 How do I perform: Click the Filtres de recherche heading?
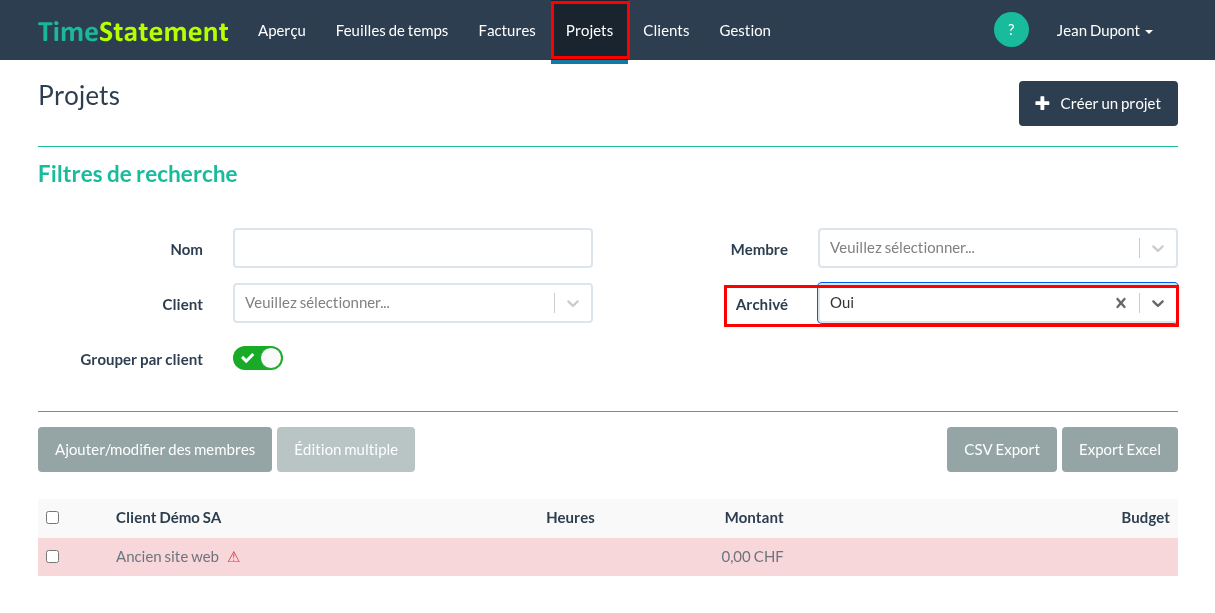pyautogui.click(x=138, y=174)
